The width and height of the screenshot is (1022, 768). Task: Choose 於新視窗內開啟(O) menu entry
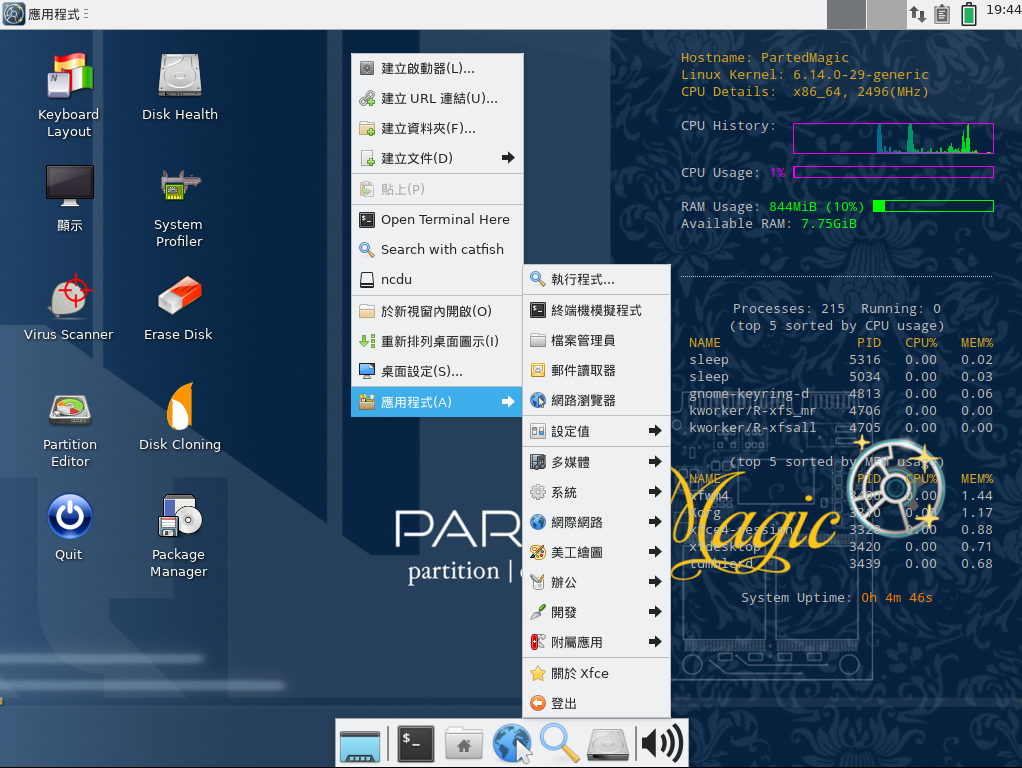[x=437, y=311]
